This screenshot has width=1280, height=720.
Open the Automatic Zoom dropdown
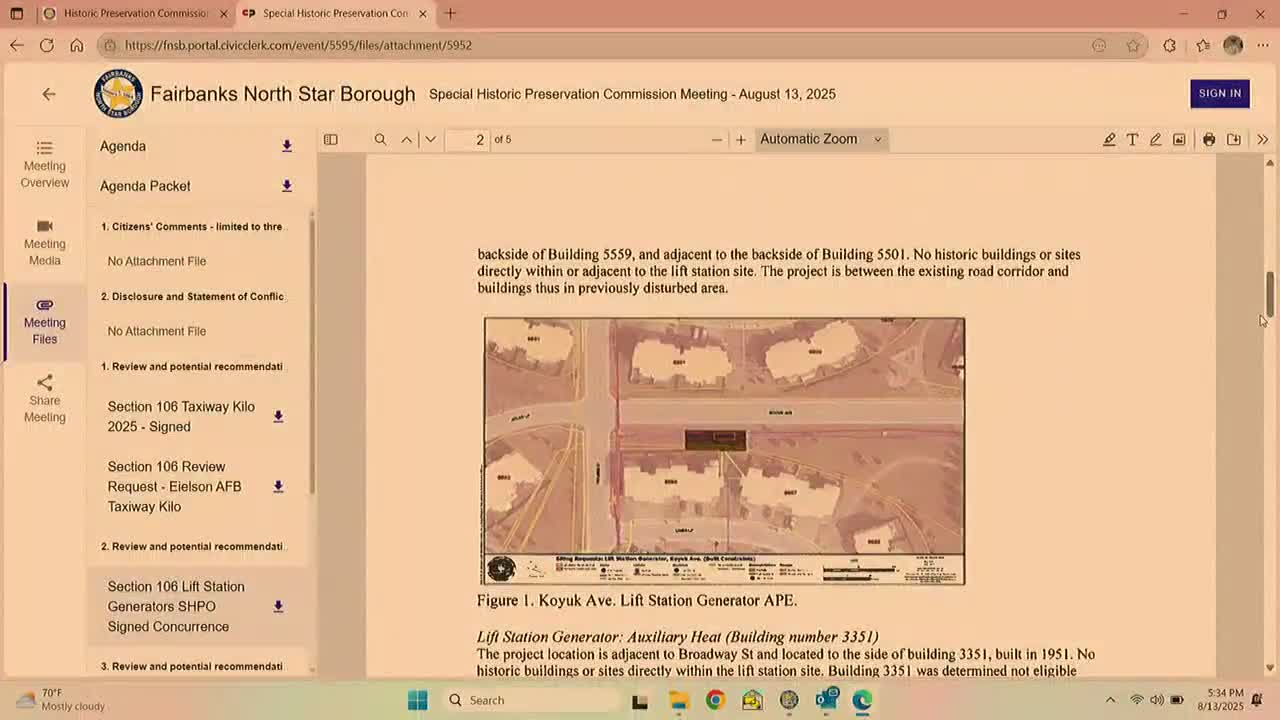[x=820, y=139]
